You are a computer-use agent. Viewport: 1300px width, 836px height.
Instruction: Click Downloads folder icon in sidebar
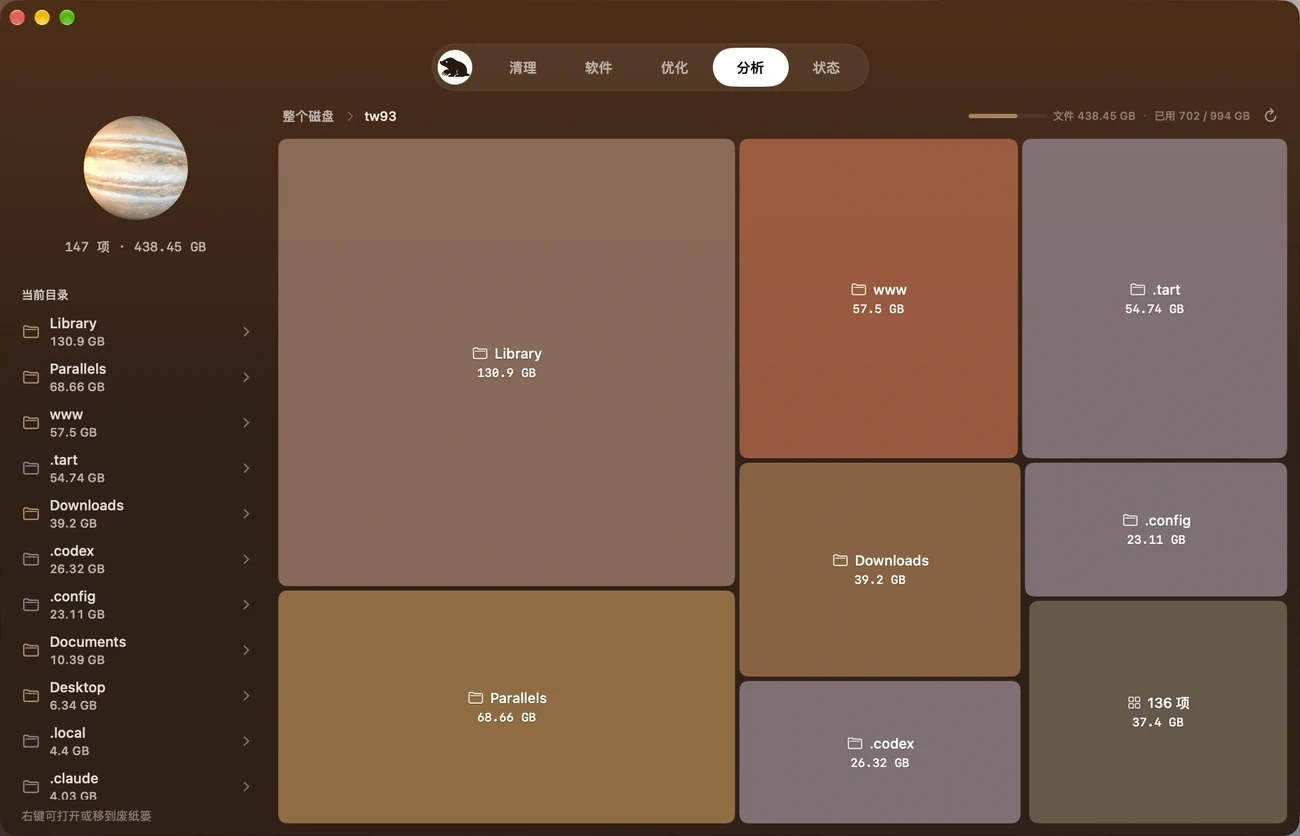[31, 514]
